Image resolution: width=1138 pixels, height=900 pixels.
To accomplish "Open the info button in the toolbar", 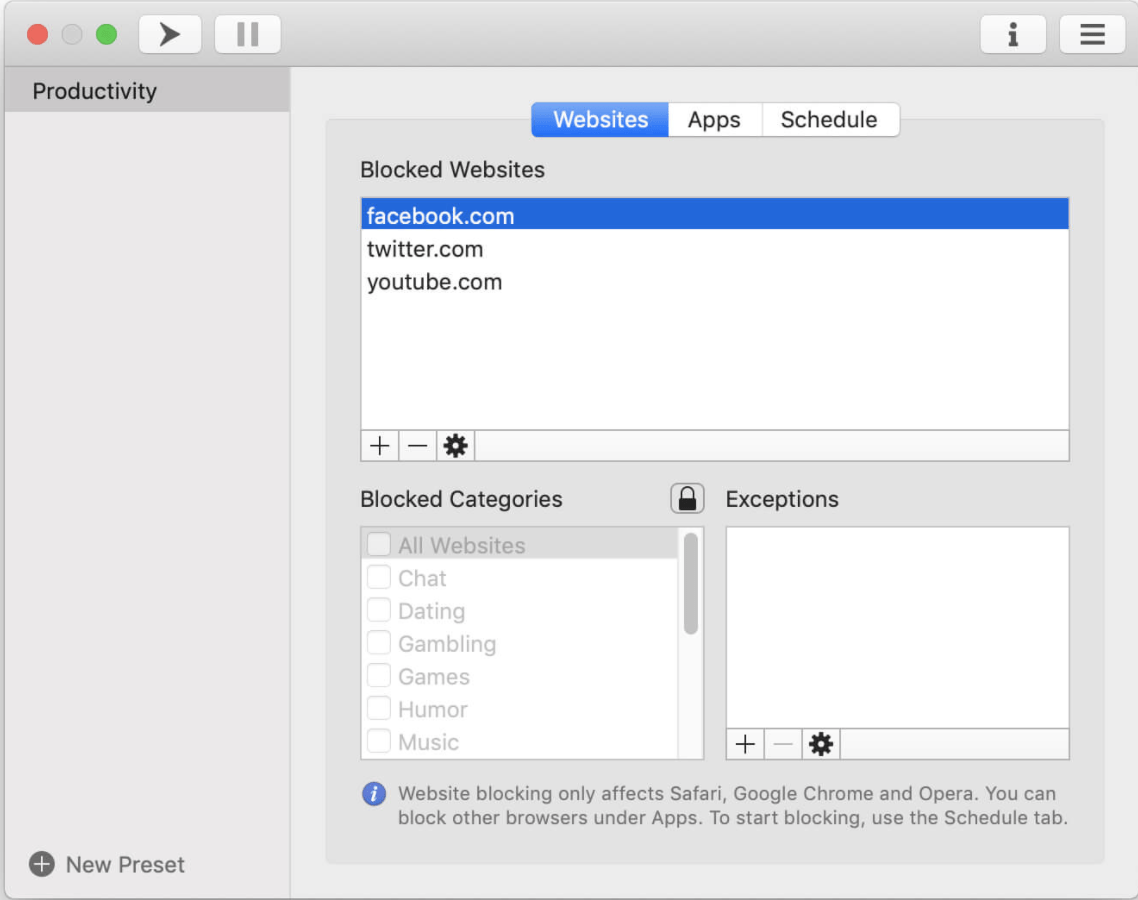I will coord(1012,34).
